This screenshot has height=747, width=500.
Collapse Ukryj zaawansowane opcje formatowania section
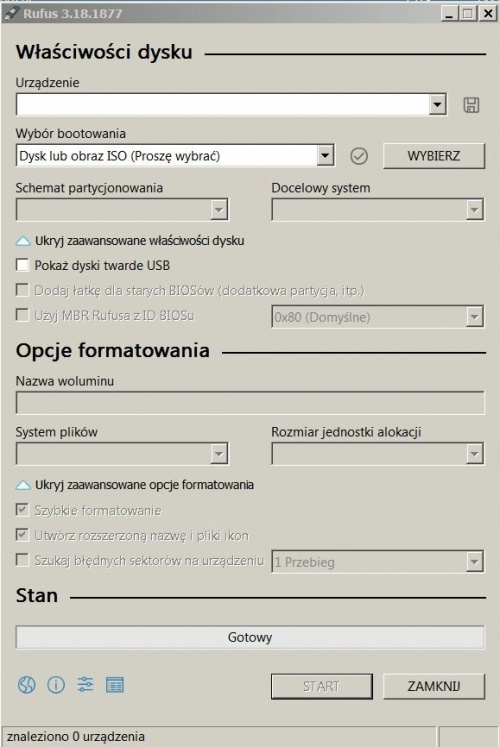point(135,485)
